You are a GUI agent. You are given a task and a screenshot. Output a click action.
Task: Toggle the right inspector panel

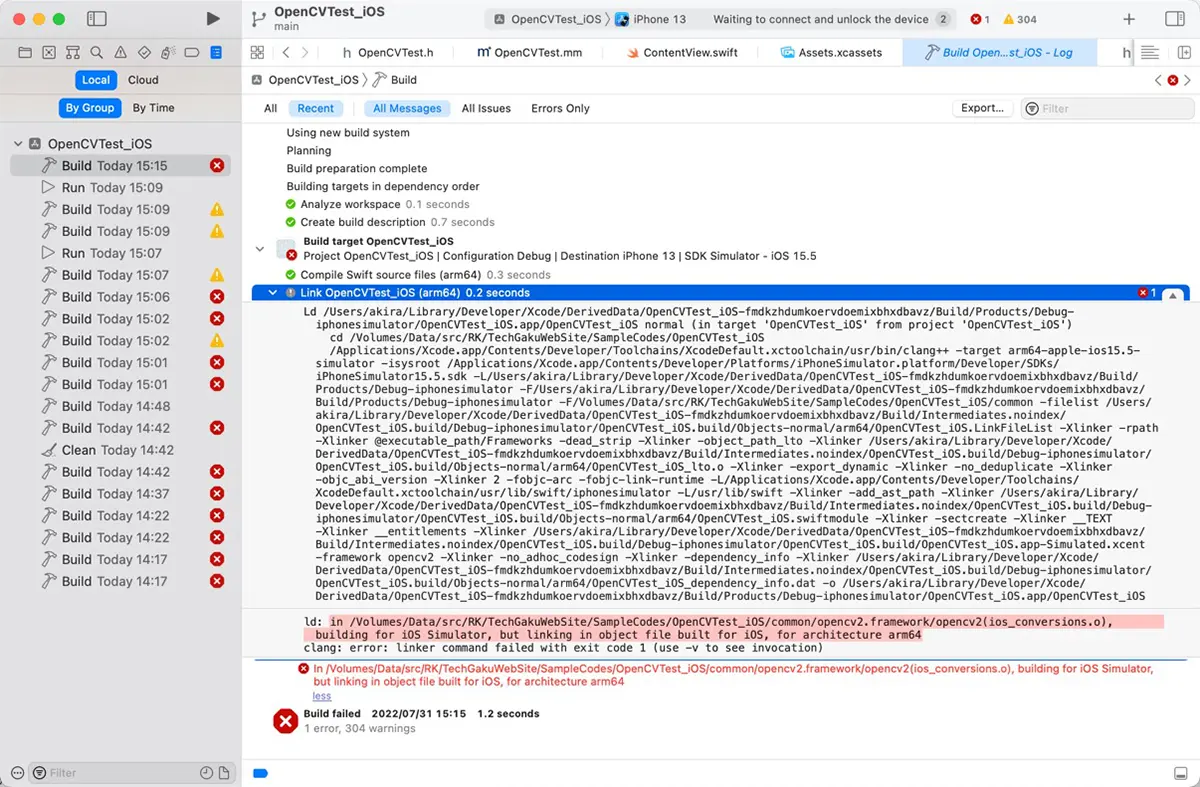(x=1175, y=18)
